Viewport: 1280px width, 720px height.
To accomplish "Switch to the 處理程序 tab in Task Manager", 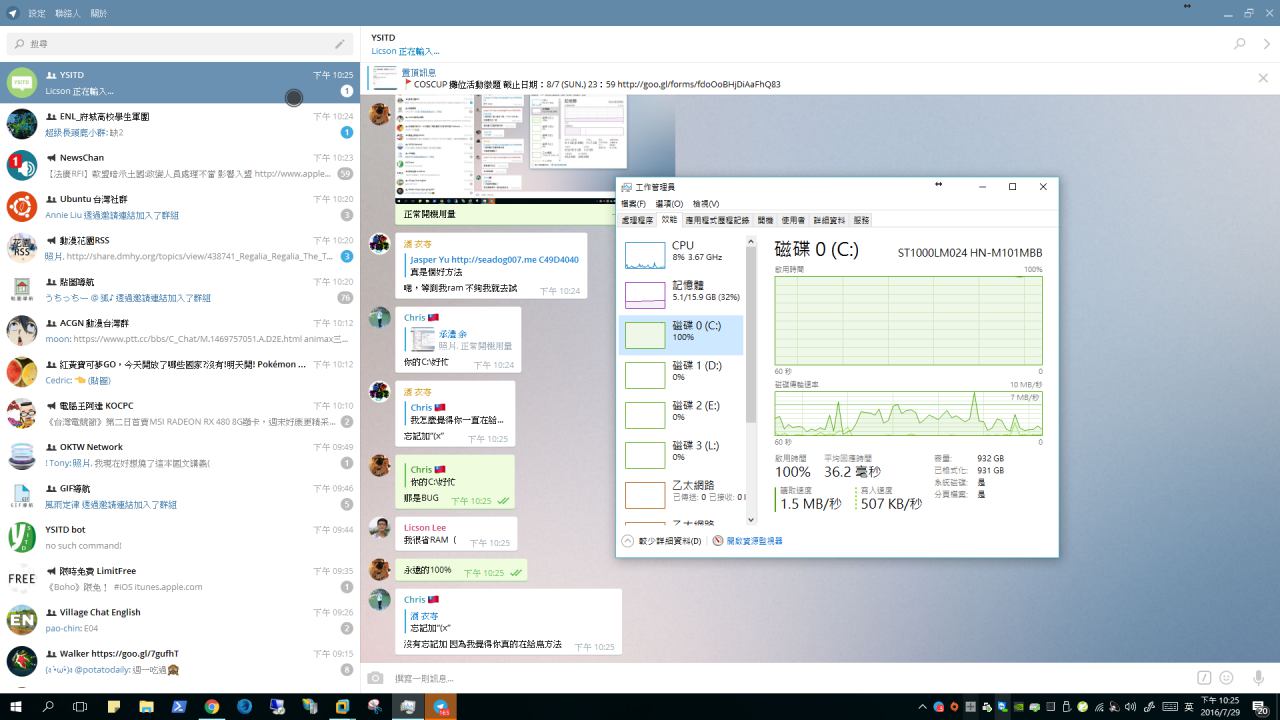I will (637, 220).
